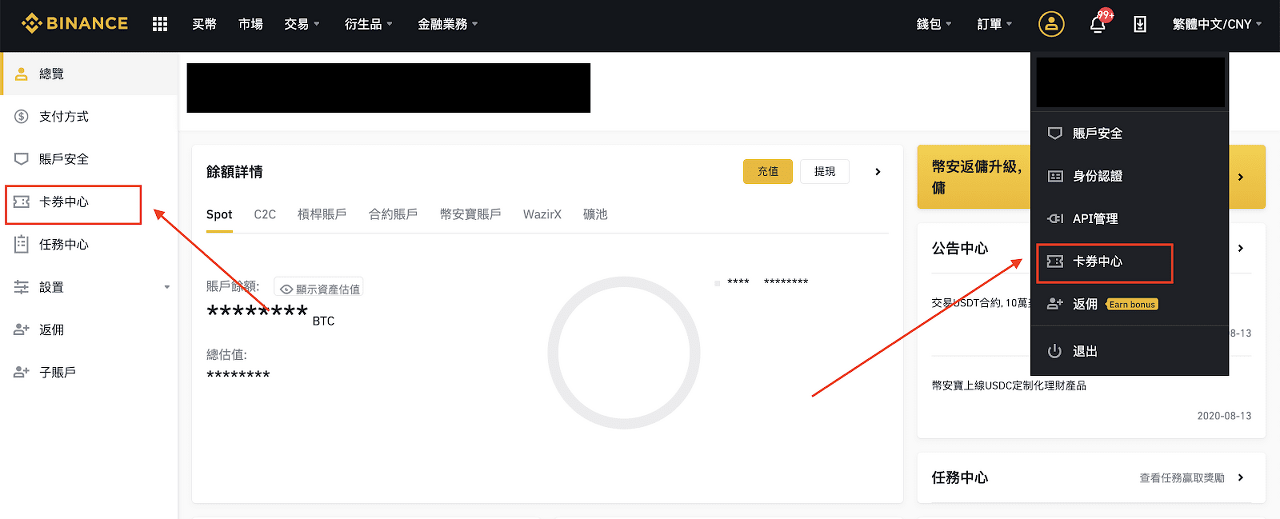Click sidebar 返佣 add-user icon
The height and width of the screenshot is (519, 1280).
tap(21, 330)
